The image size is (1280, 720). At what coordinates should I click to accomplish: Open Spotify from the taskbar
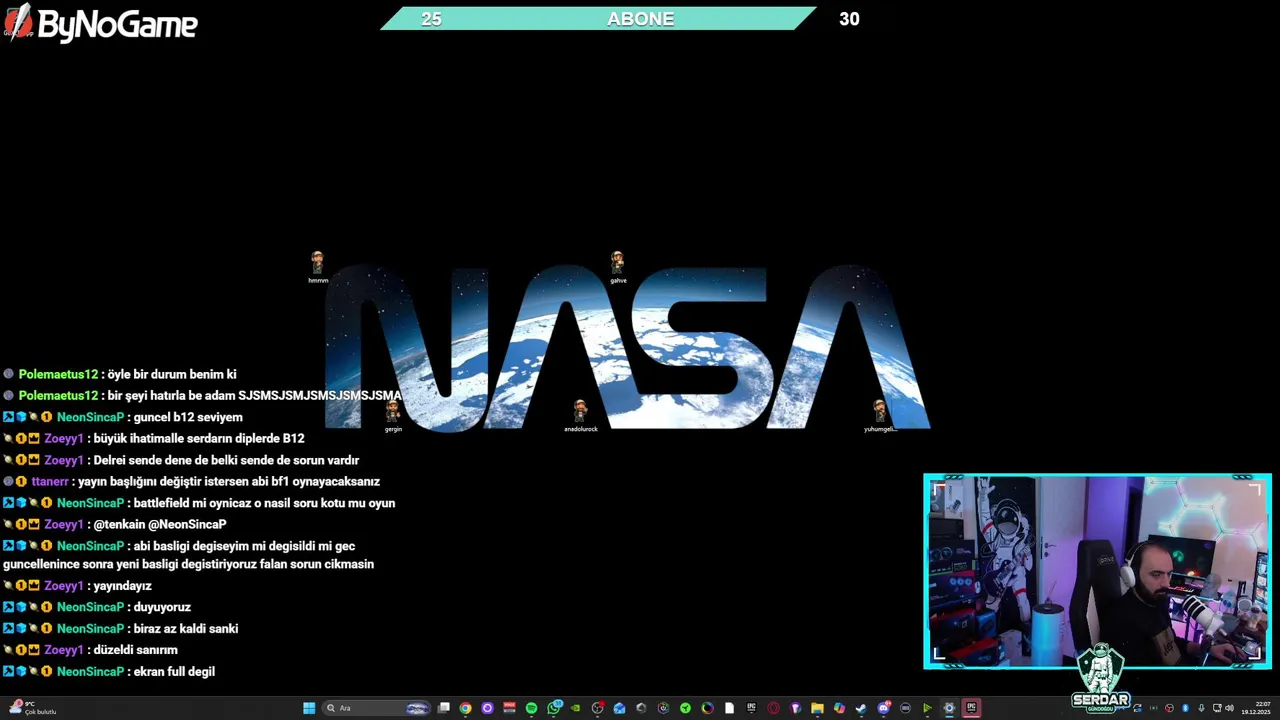click(x=531, y=708)
